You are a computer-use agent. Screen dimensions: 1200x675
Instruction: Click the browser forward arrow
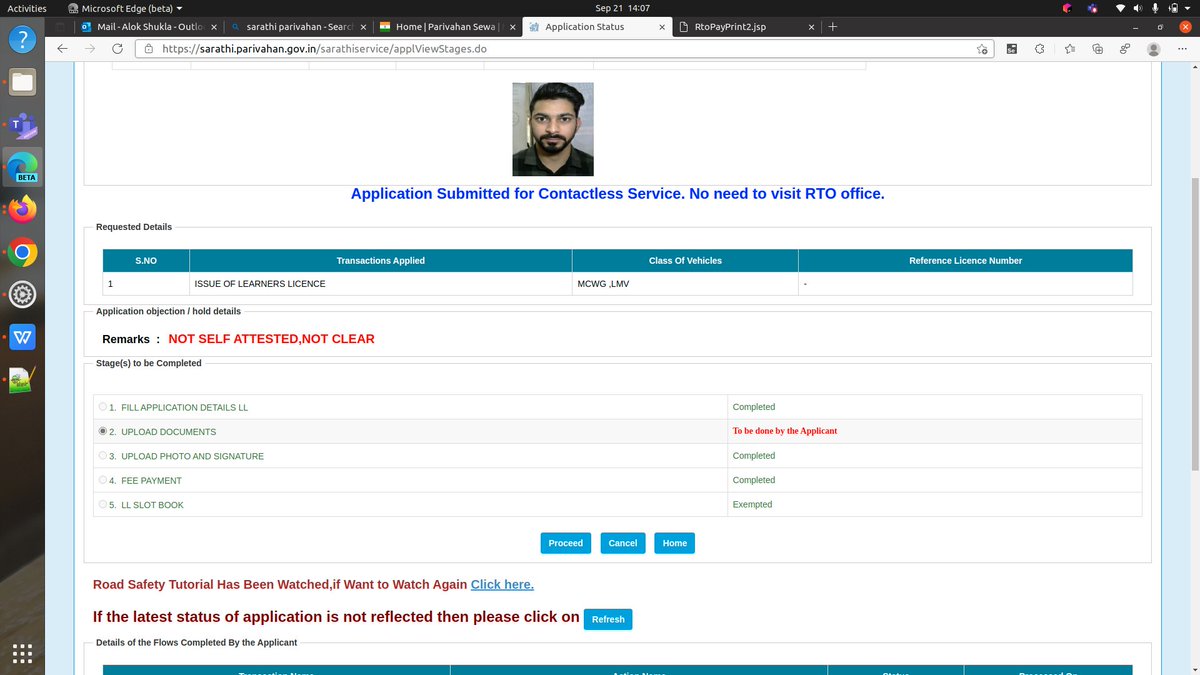90,48
